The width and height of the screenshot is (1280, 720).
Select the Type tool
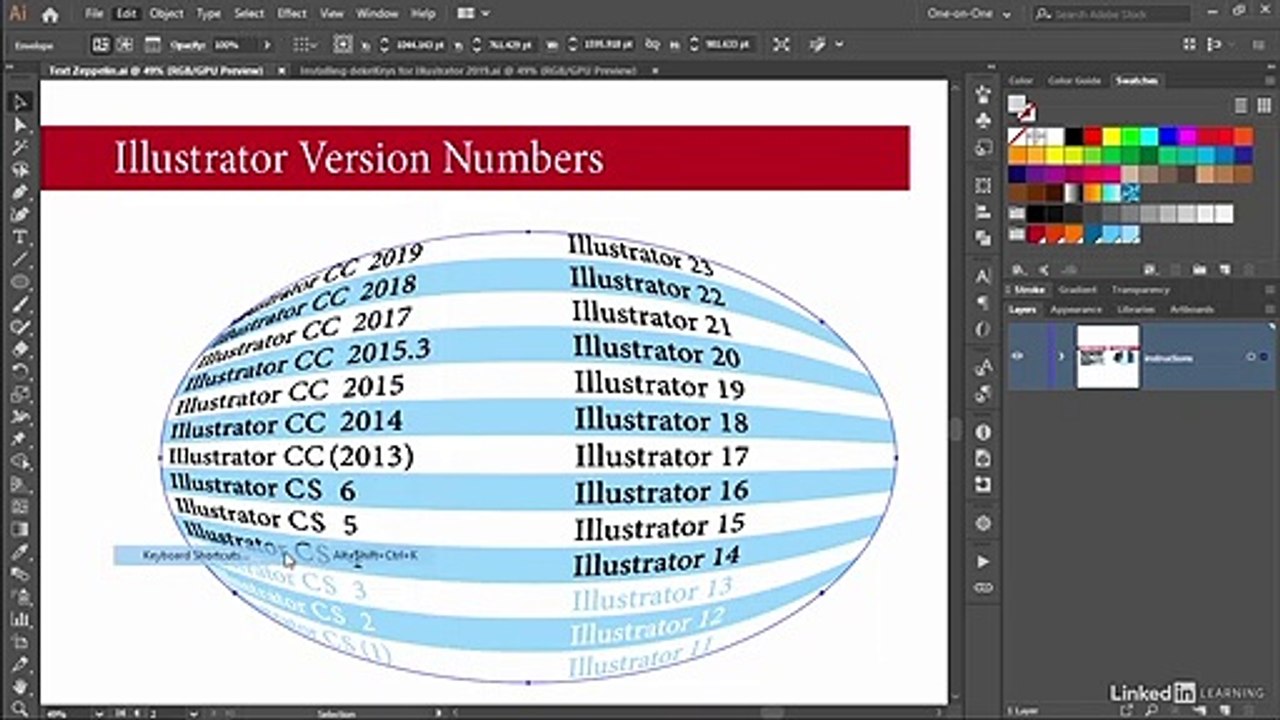[19, 237]
